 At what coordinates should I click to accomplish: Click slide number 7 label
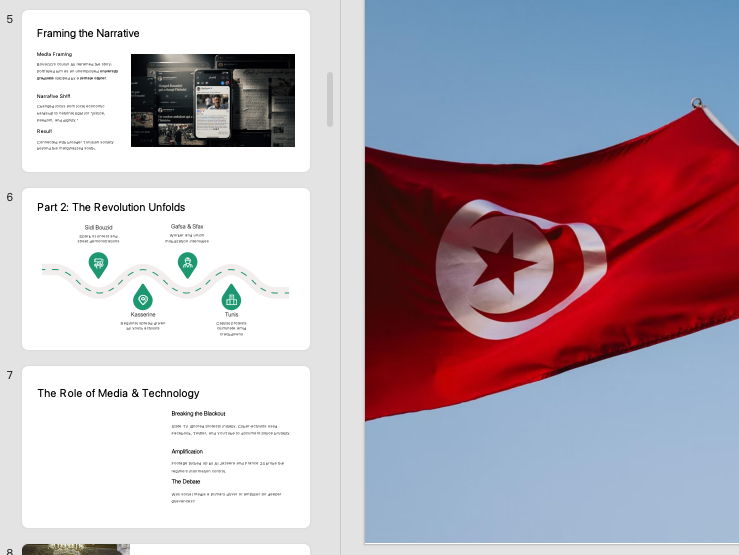tap(9, 375)
